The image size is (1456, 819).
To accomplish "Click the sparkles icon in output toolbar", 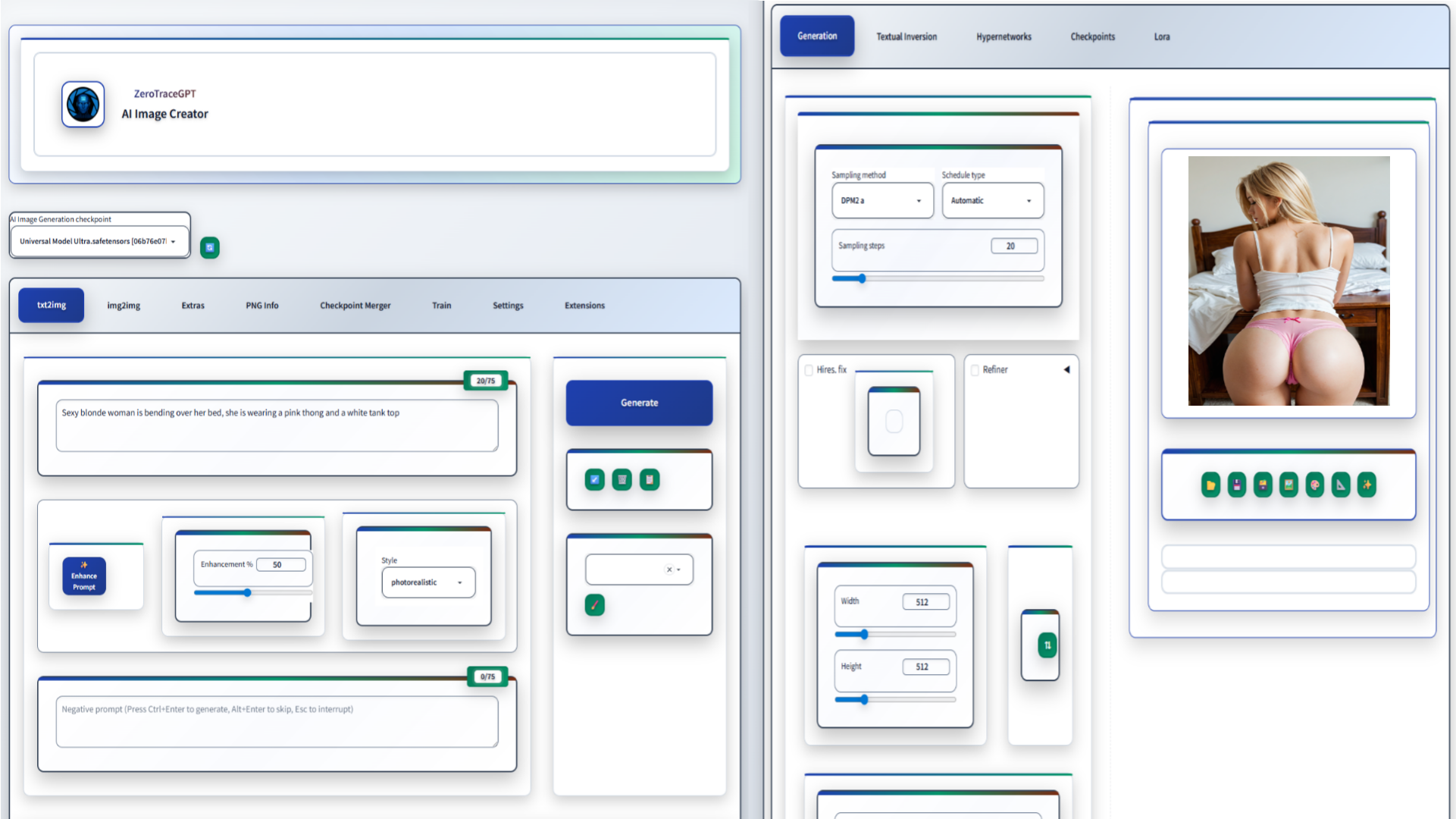I will coord(1367,485).
